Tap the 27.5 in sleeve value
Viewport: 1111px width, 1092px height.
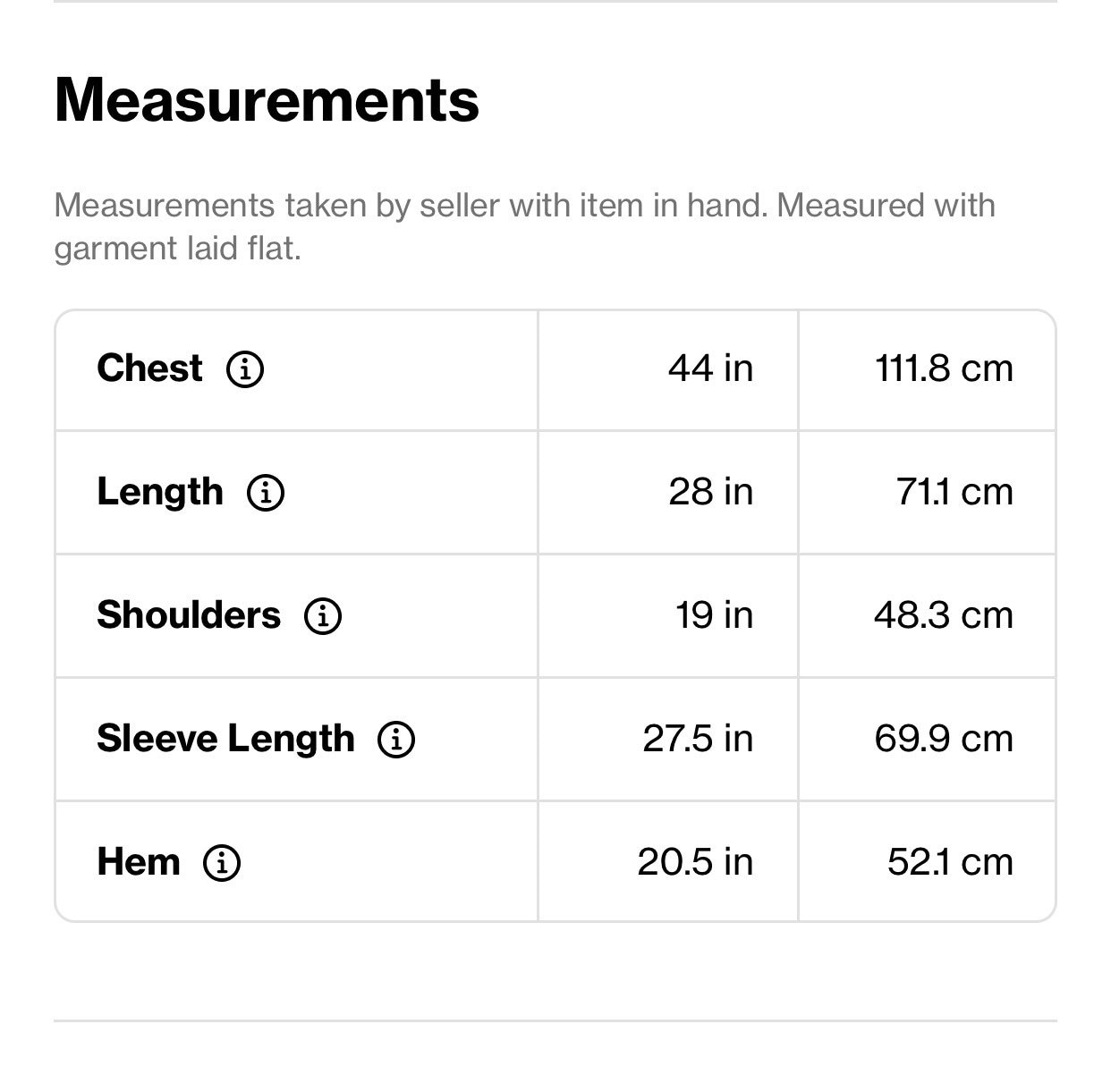pos(699,739)
